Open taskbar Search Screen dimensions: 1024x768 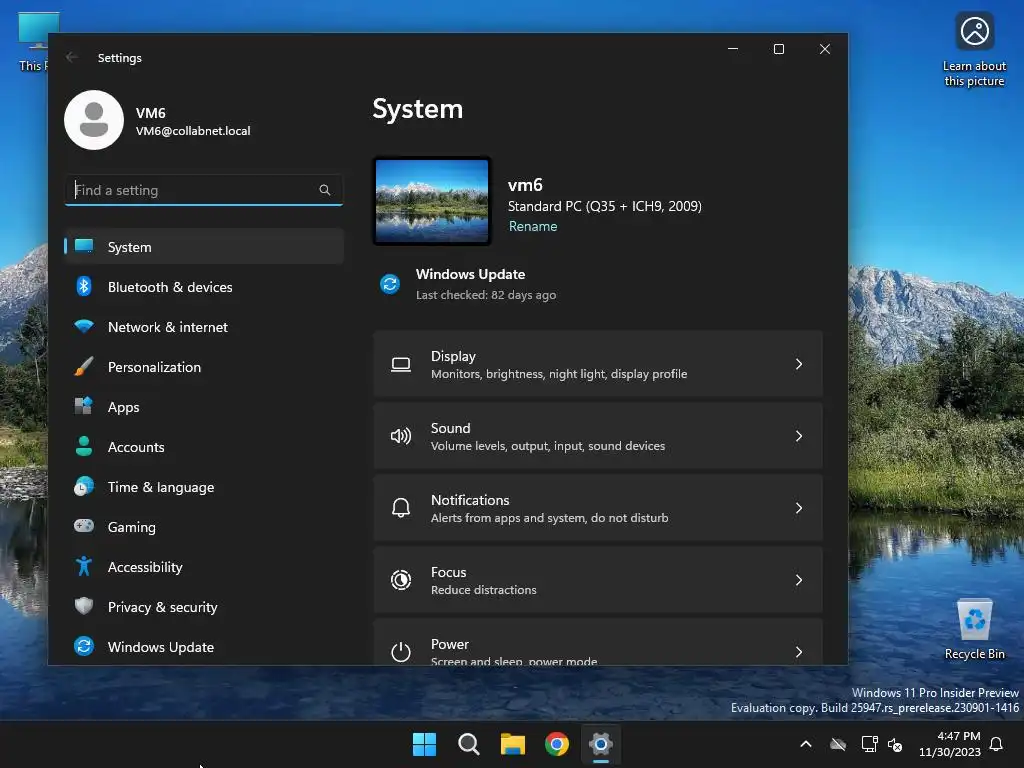[x=469, y=744]
